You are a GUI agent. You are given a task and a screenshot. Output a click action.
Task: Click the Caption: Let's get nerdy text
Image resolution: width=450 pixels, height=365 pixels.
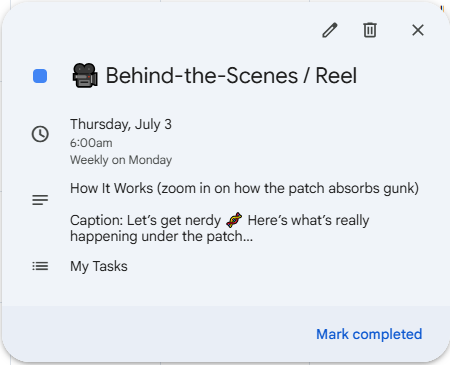pyautogui.click(x=145, y=220)
